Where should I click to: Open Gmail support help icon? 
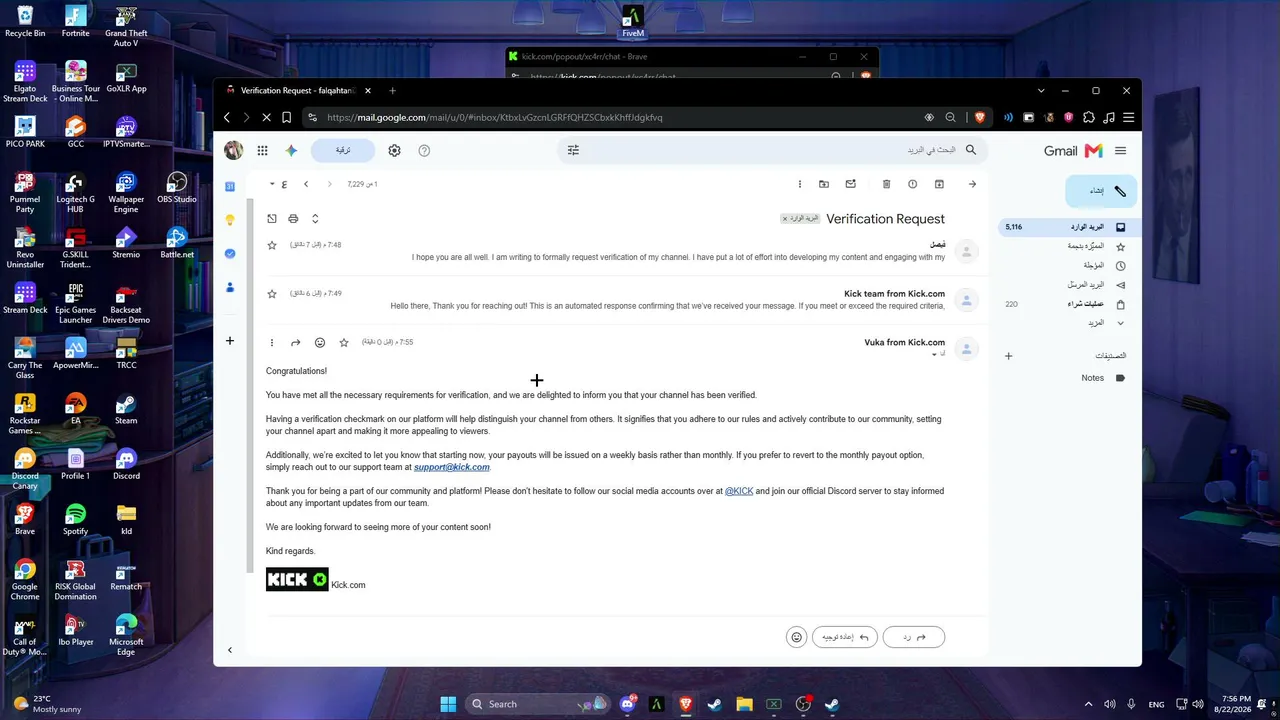pos(424,150)
